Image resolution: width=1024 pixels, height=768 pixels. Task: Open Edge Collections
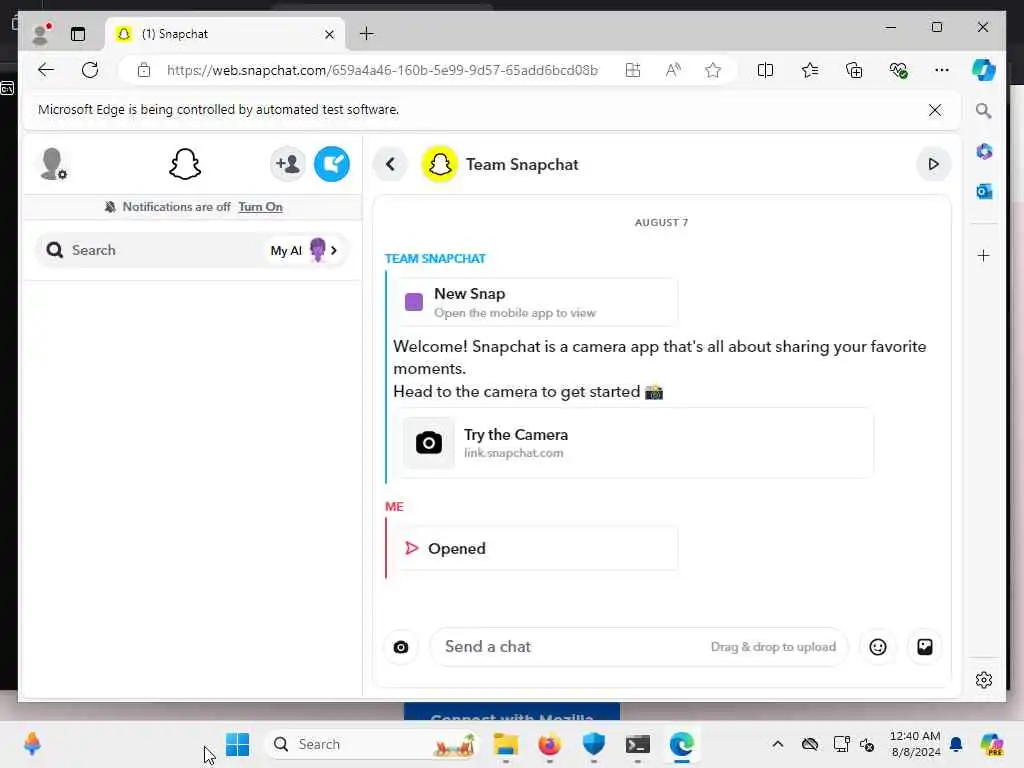click(x=854, y=70)
